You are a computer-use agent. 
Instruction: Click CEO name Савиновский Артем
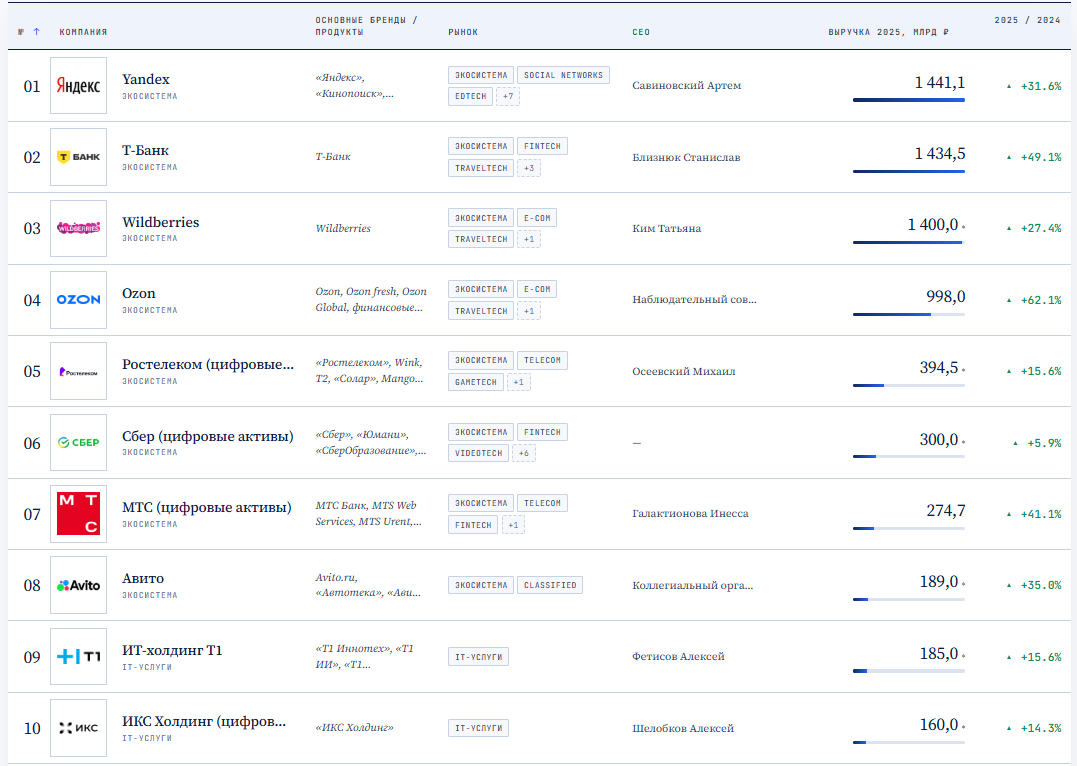[686, 86]
